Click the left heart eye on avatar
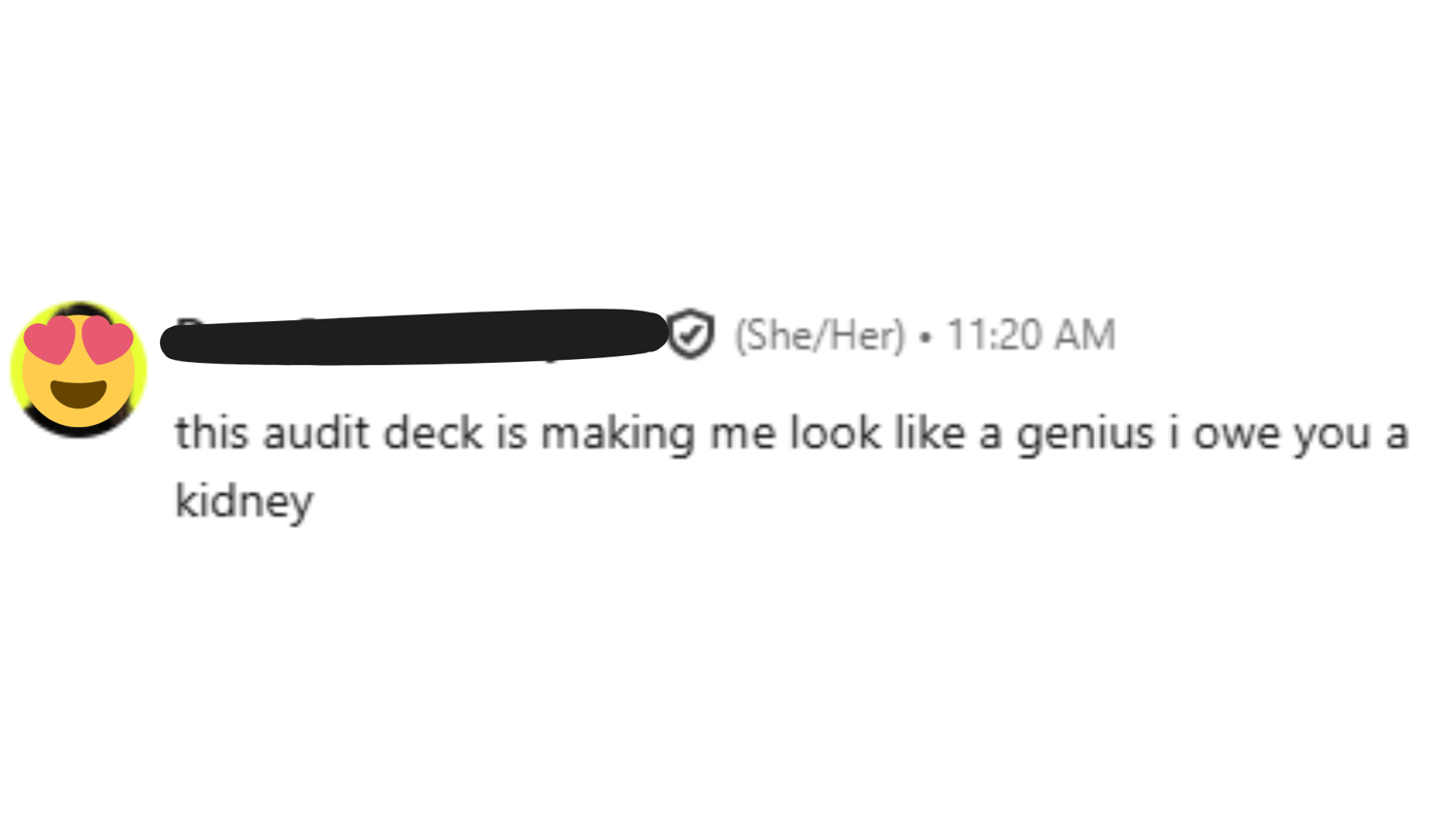 coord(49,343)
